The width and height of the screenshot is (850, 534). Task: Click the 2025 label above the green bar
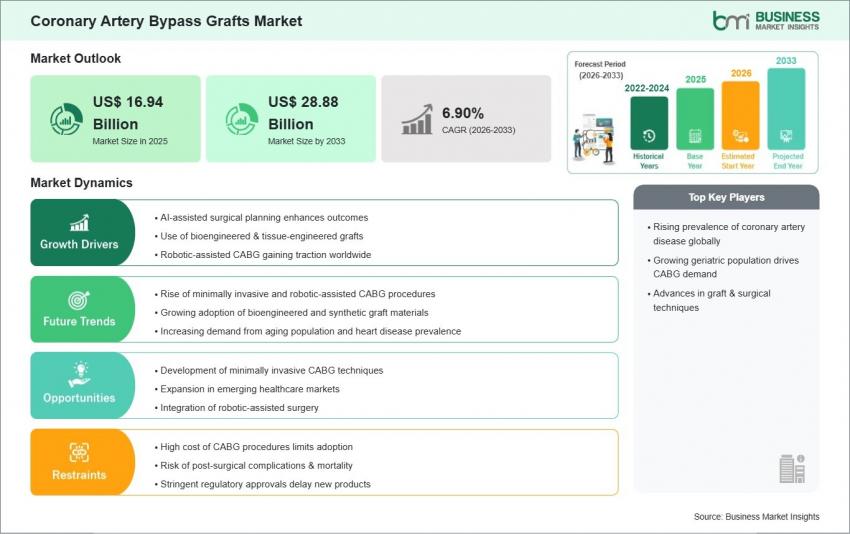tap(696, 80)
